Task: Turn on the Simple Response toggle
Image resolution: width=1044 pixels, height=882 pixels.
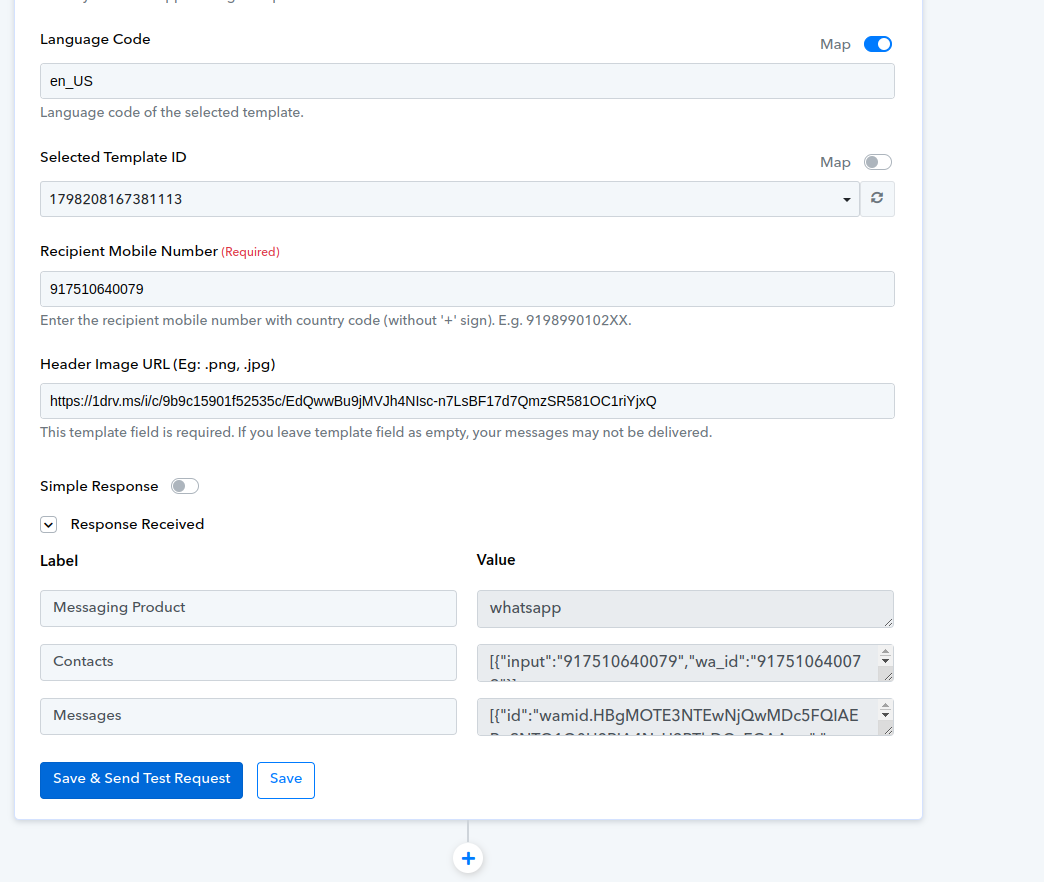Action: click(184, 486)
